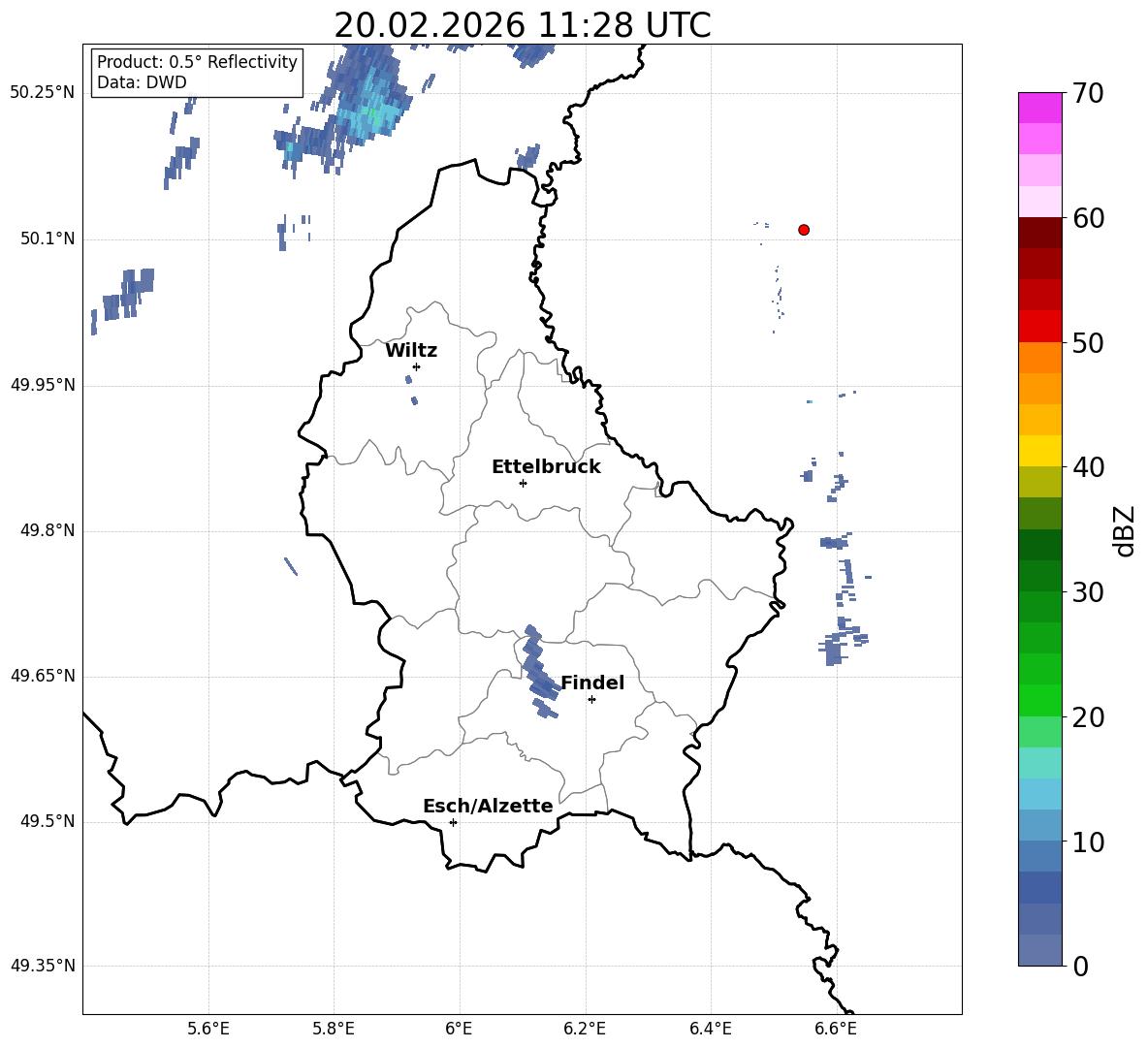Click the 40 tick on colorbar
The image size is (1148, 1048).
click(x=1088, y=467)
